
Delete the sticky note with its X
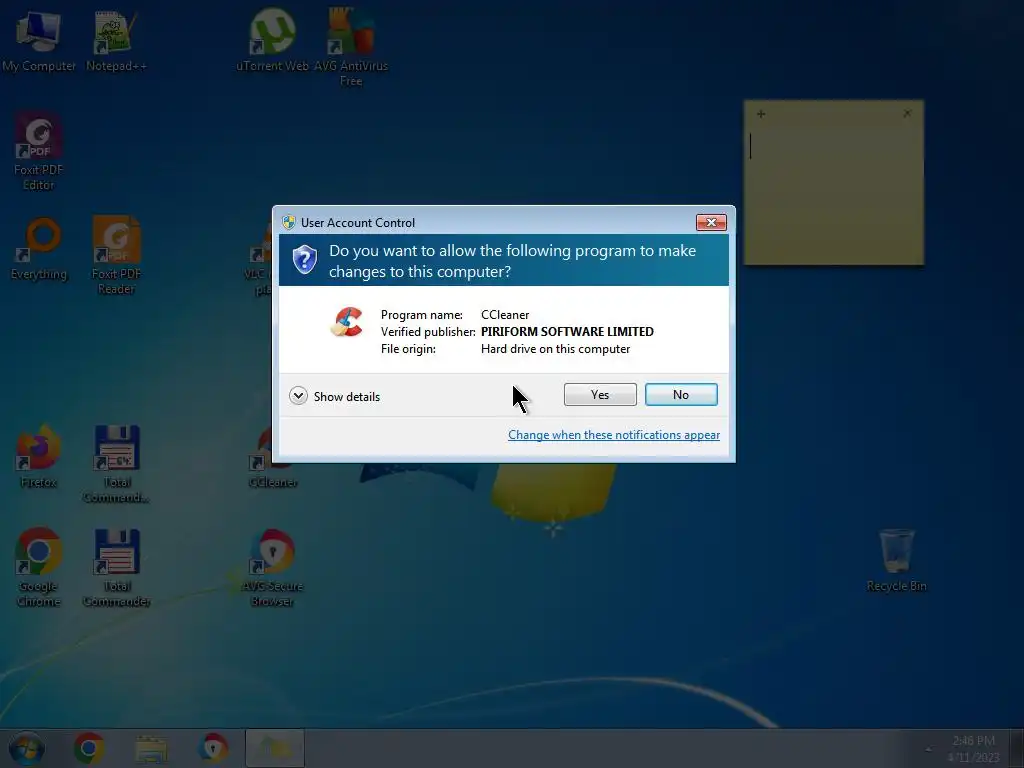pyautogui.click(x=907, y=114)
